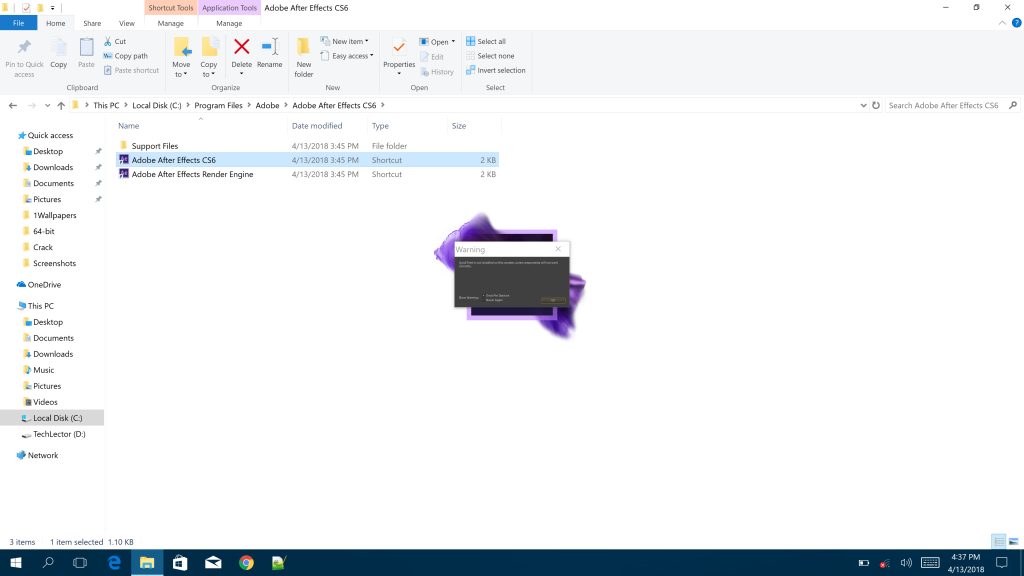The image size is (1024, 576).
Task: Switch to details view icon
Action: [x=999, y=541]
